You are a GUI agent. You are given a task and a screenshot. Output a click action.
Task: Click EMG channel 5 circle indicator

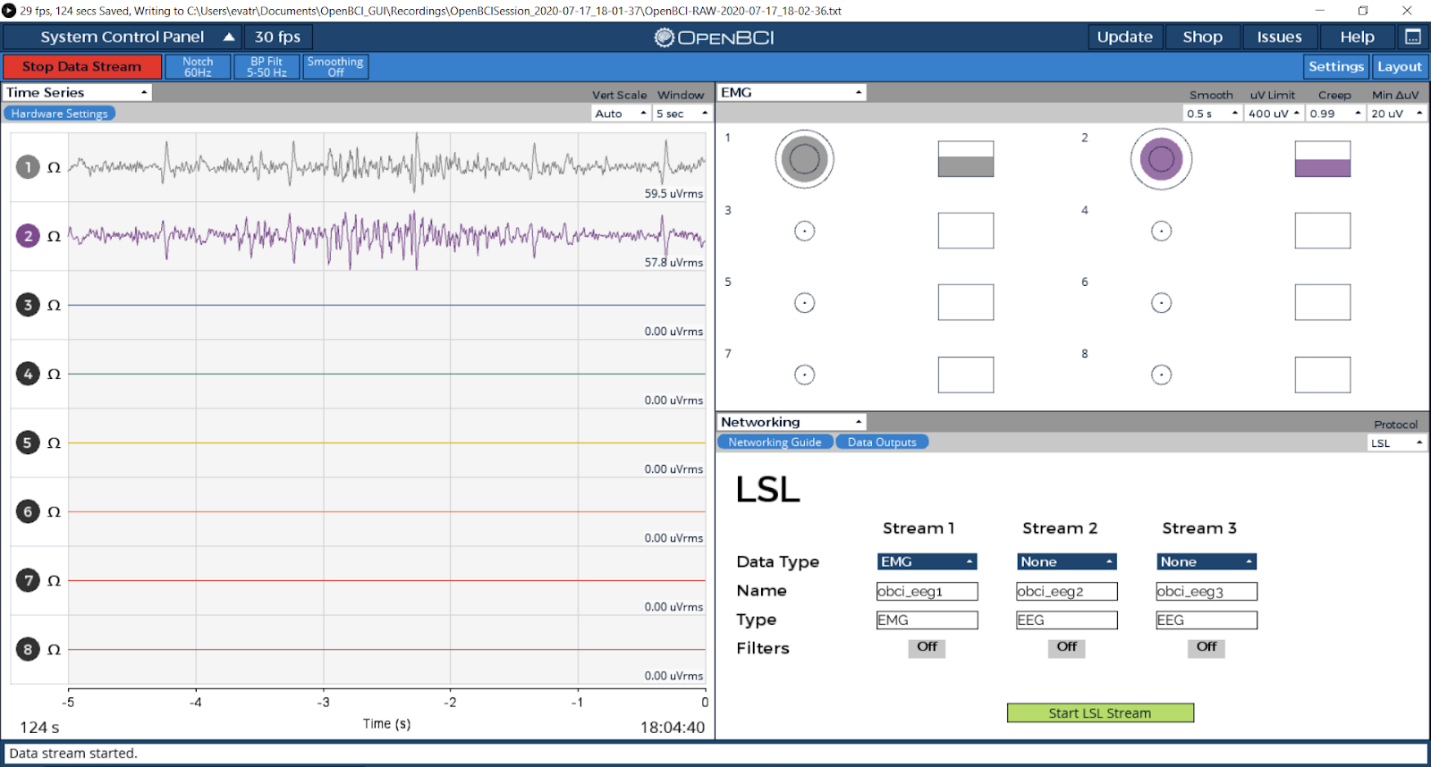tap(805, 302)
